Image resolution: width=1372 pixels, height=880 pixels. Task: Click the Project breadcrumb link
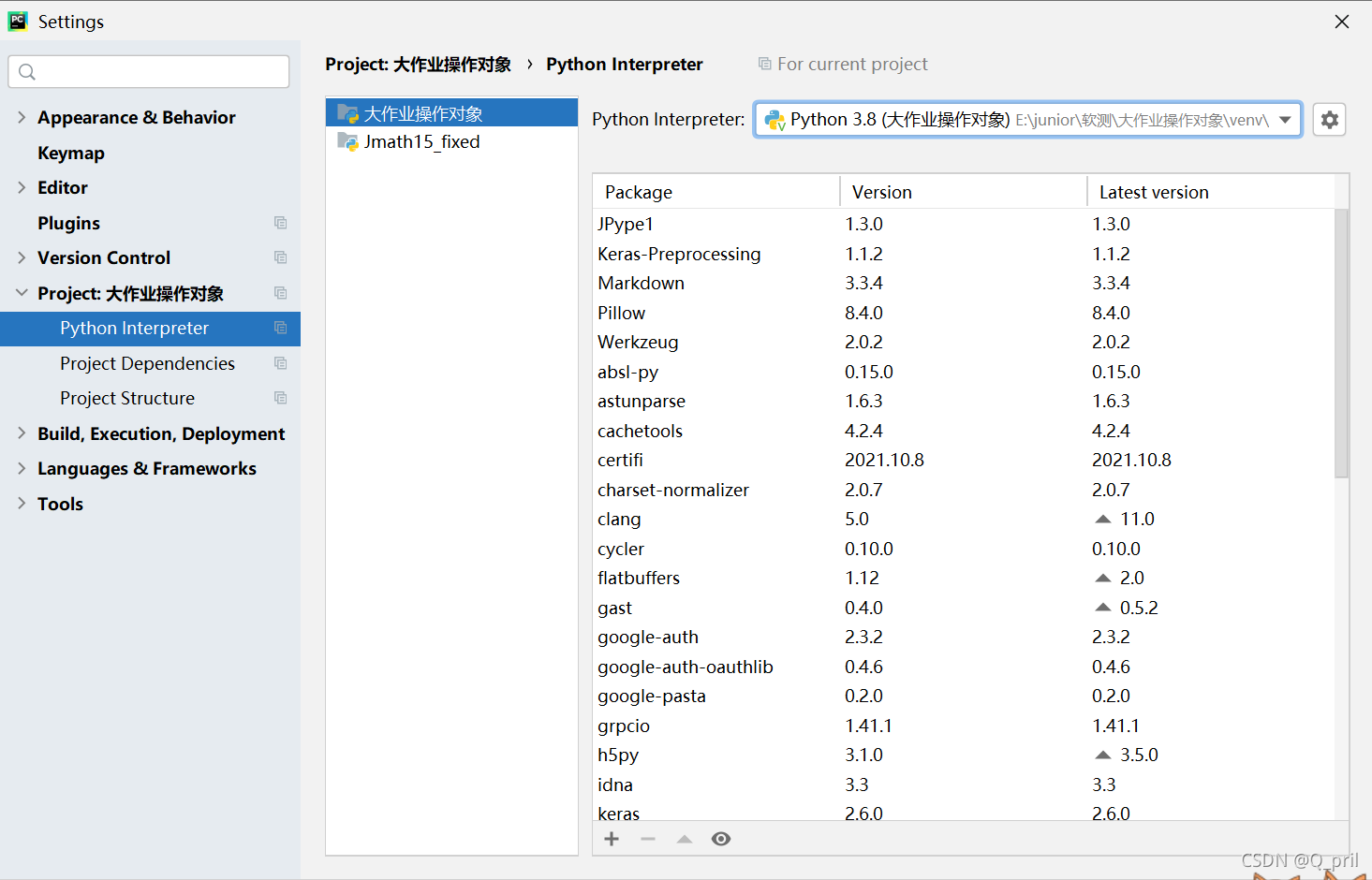418,64
